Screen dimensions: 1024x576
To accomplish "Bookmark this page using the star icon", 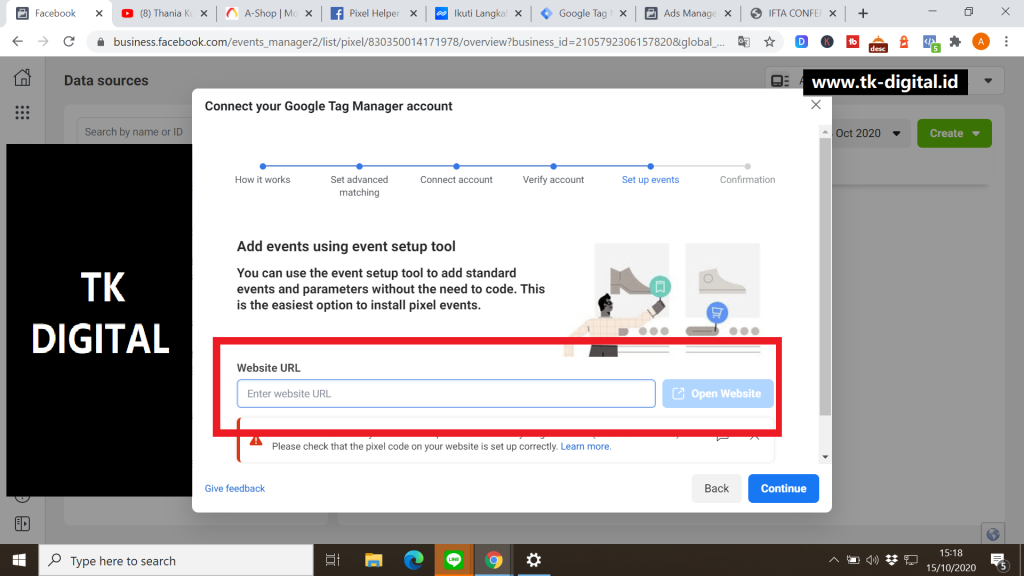I will [x=770, y=41].
